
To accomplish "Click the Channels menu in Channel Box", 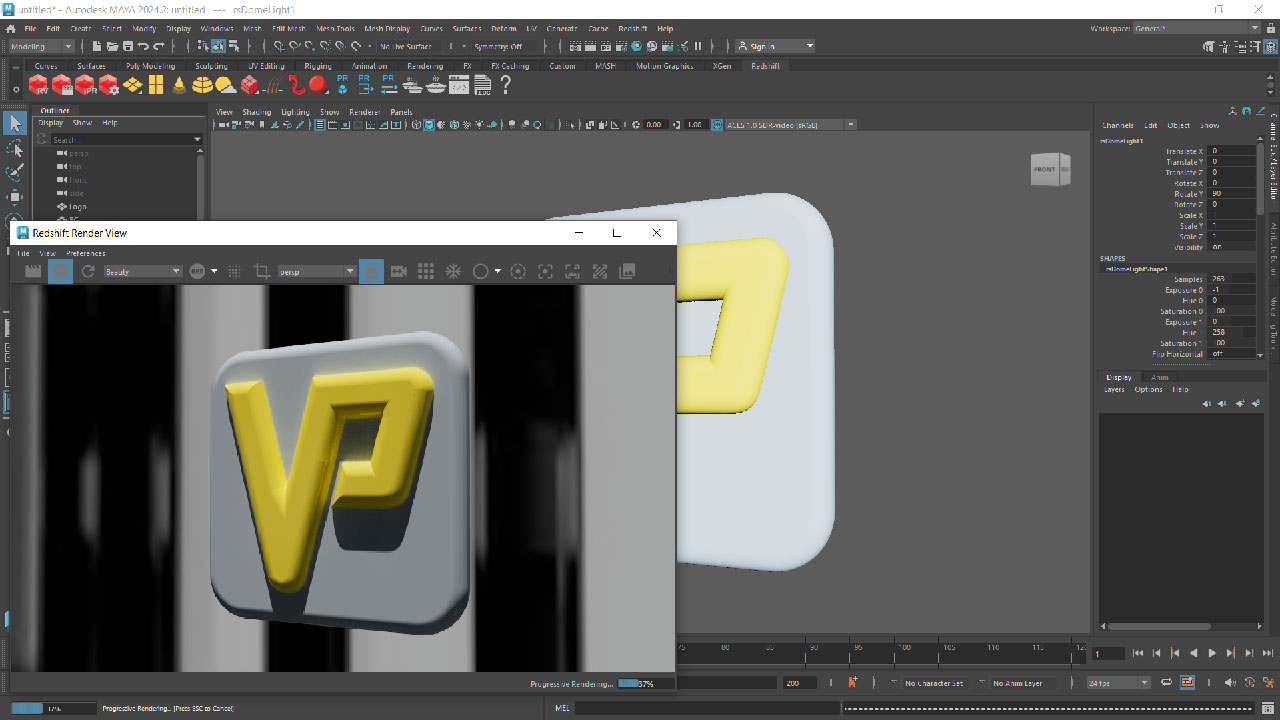I will pyautogui.click(x=1117, y=126).
